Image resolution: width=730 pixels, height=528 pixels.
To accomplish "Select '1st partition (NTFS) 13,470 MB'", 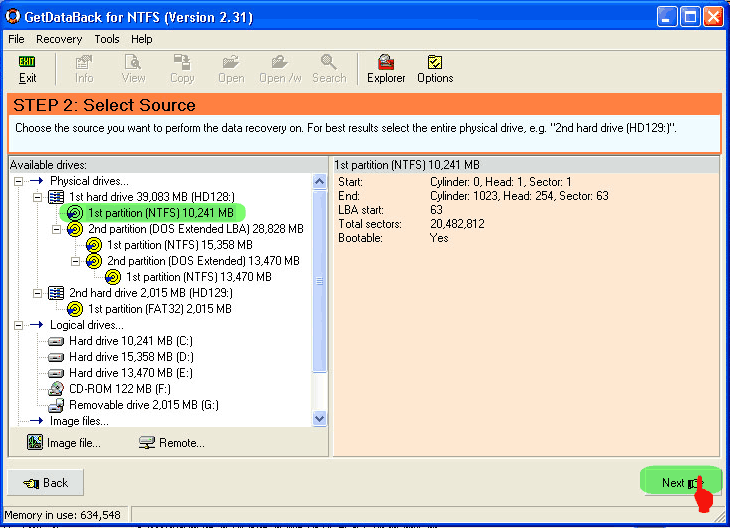I will click(199, 277).
